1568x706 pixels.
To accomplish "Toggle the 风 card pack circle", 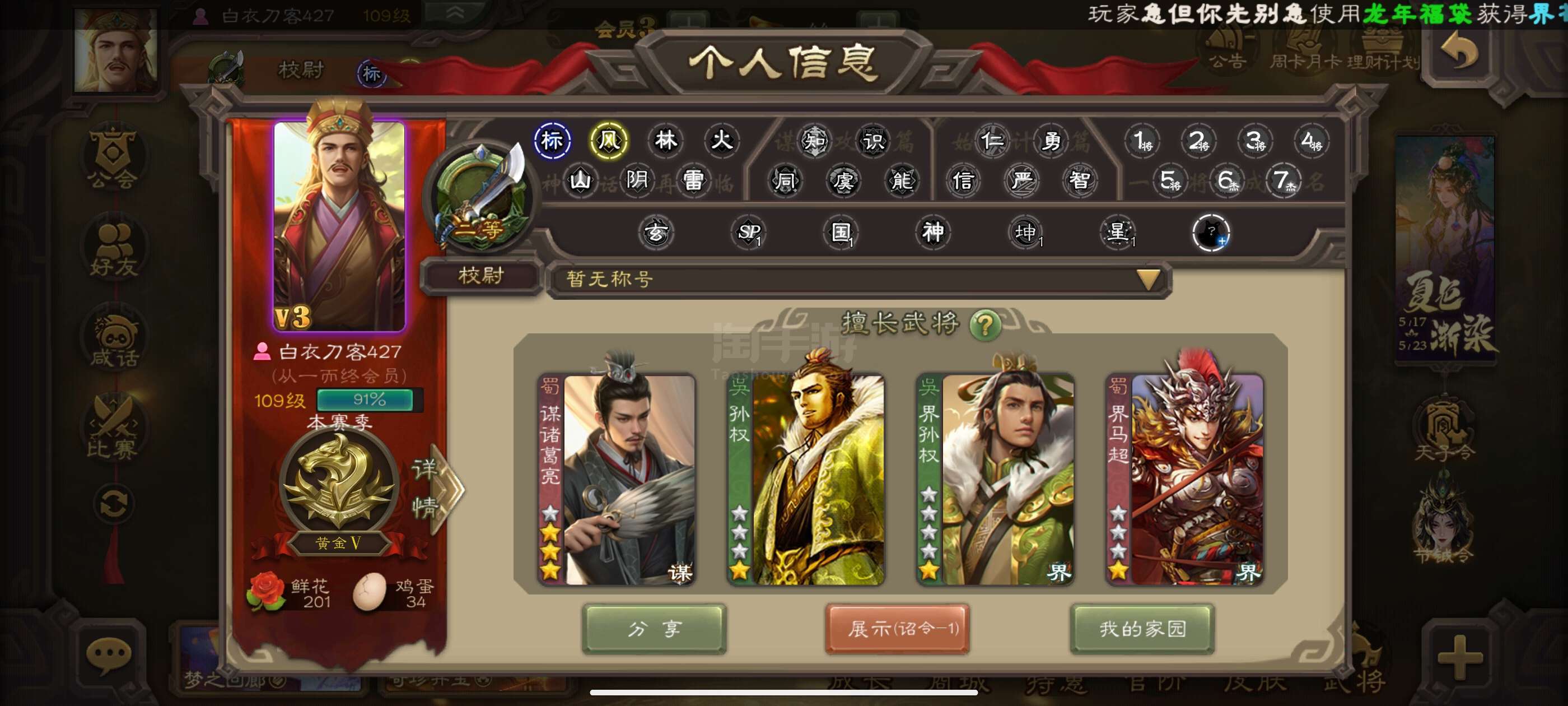I will click(608, 141).
